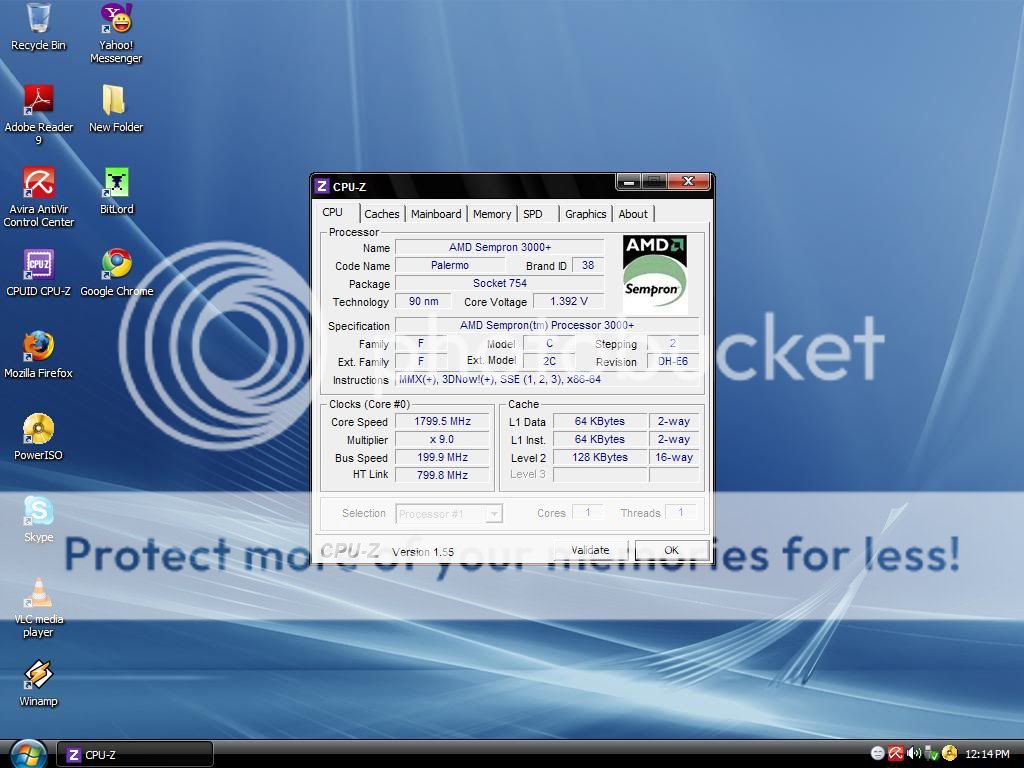Click the Model value 'C'

[x=549, y=343]
